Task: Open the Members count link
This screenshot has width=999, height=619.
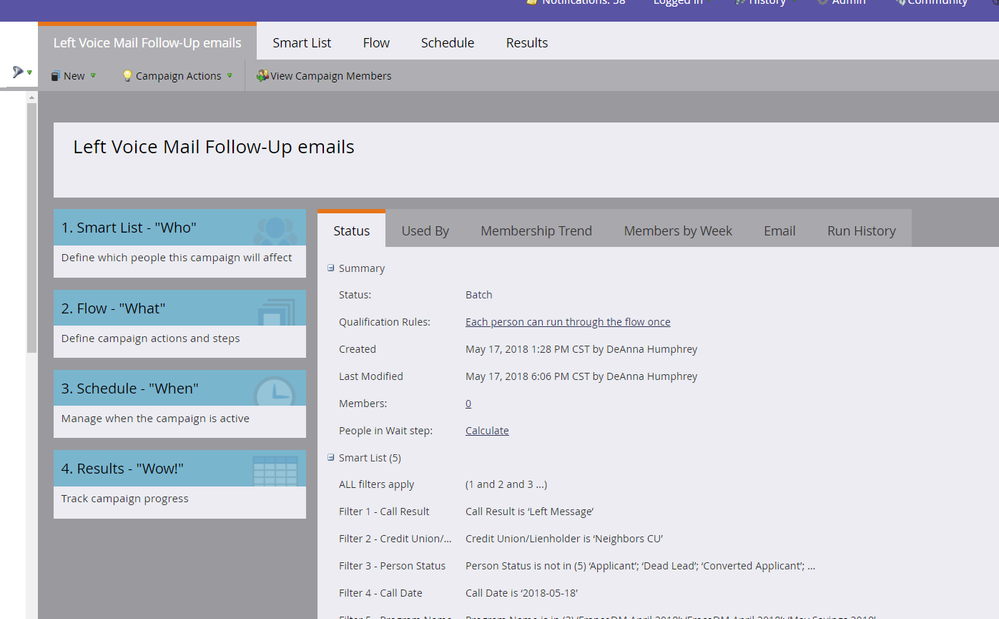Action: click(x=468, y=404)
